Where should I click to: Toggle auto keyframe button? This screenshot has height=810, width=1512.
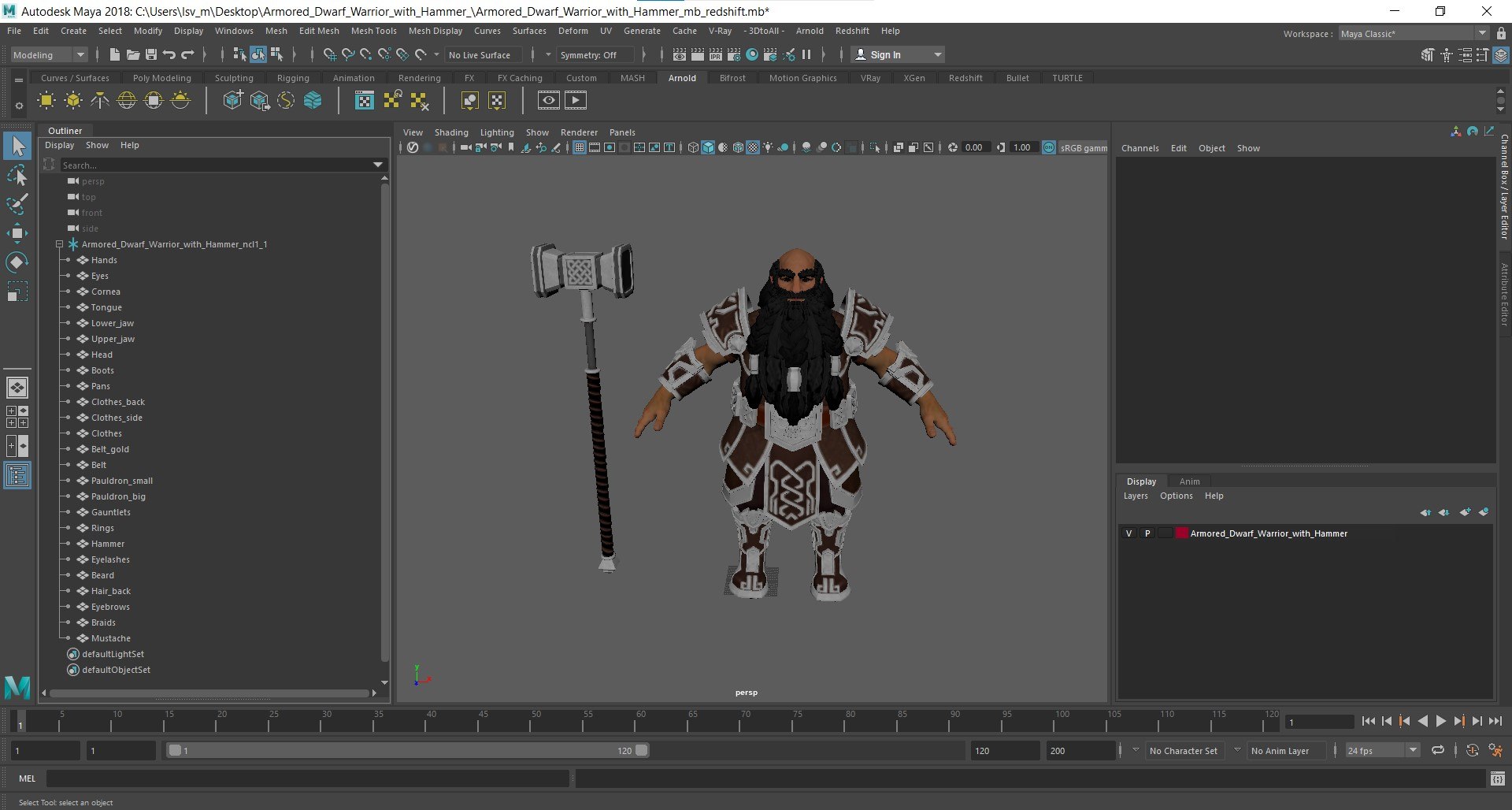pyautogui.click(x=1473, y=750)
